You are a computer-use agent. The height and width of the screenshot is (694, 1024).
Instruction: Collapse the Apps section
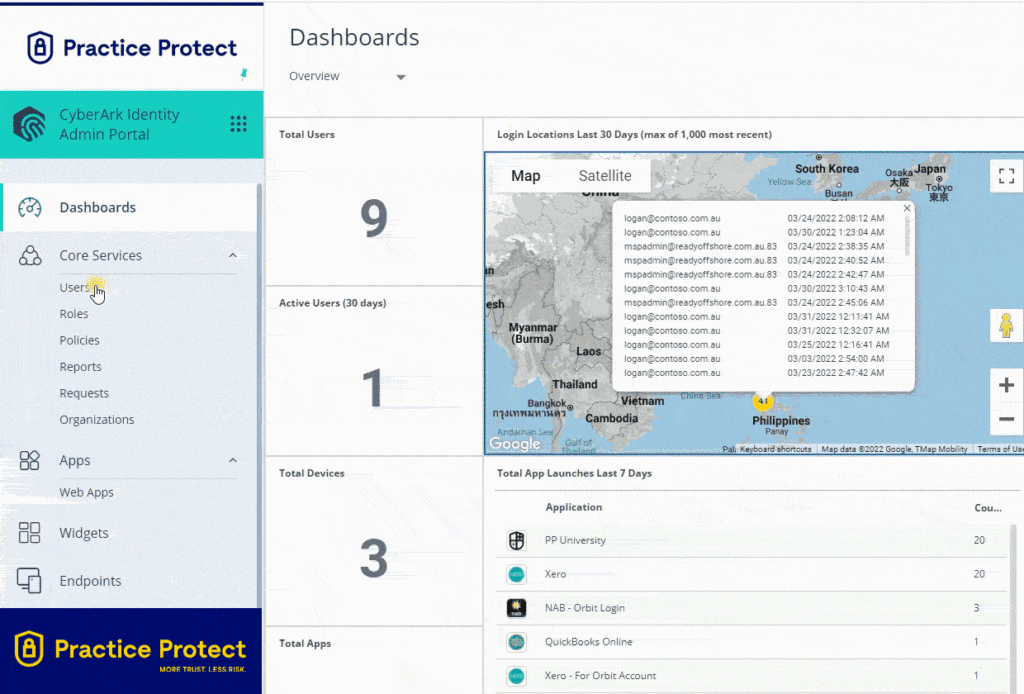point(233,460)
